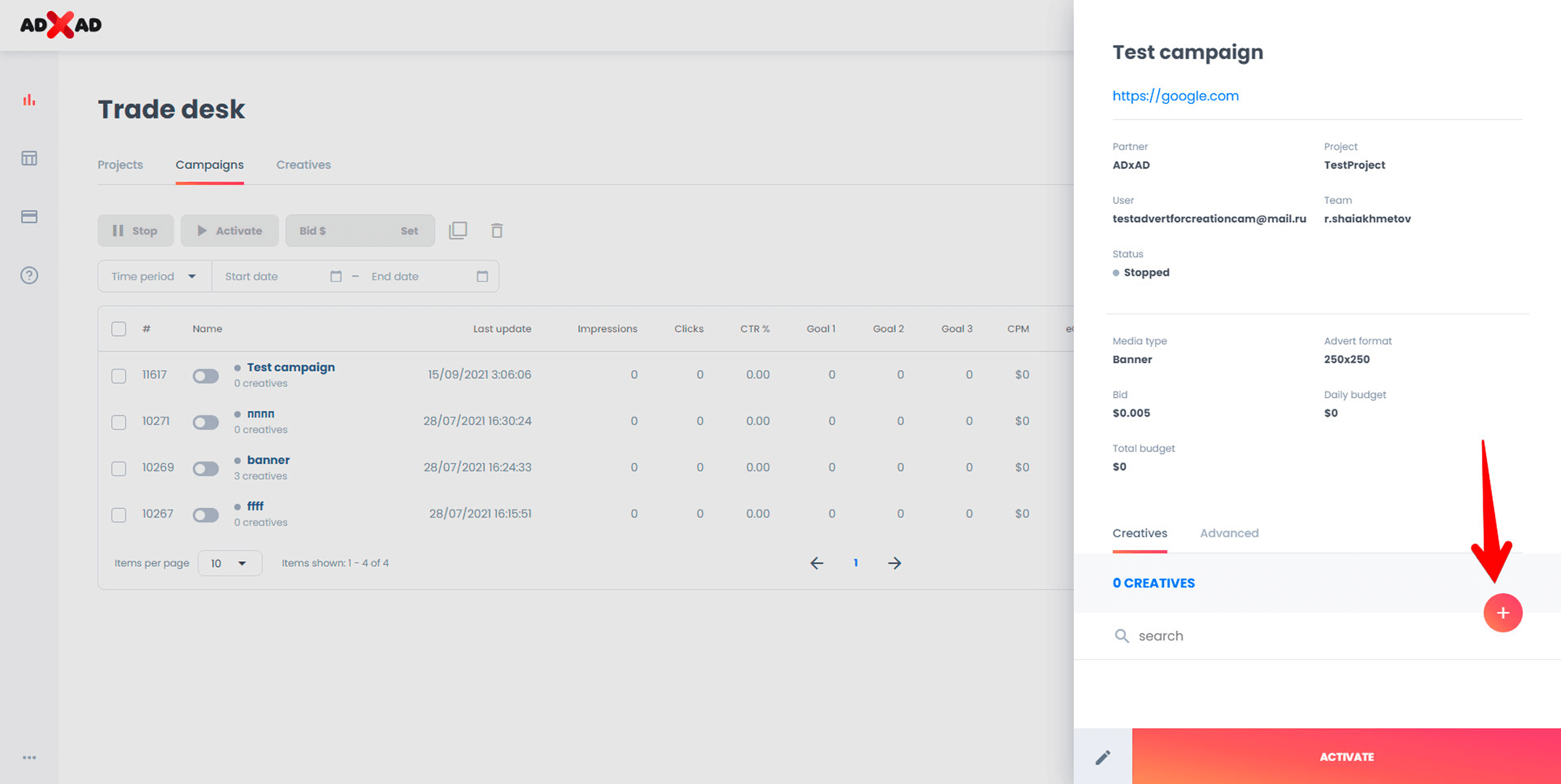The width and height of the screenshot is (1561, 784).
Task: Open the Advanced tab in campaign panel
Action: click(1228, 533)
